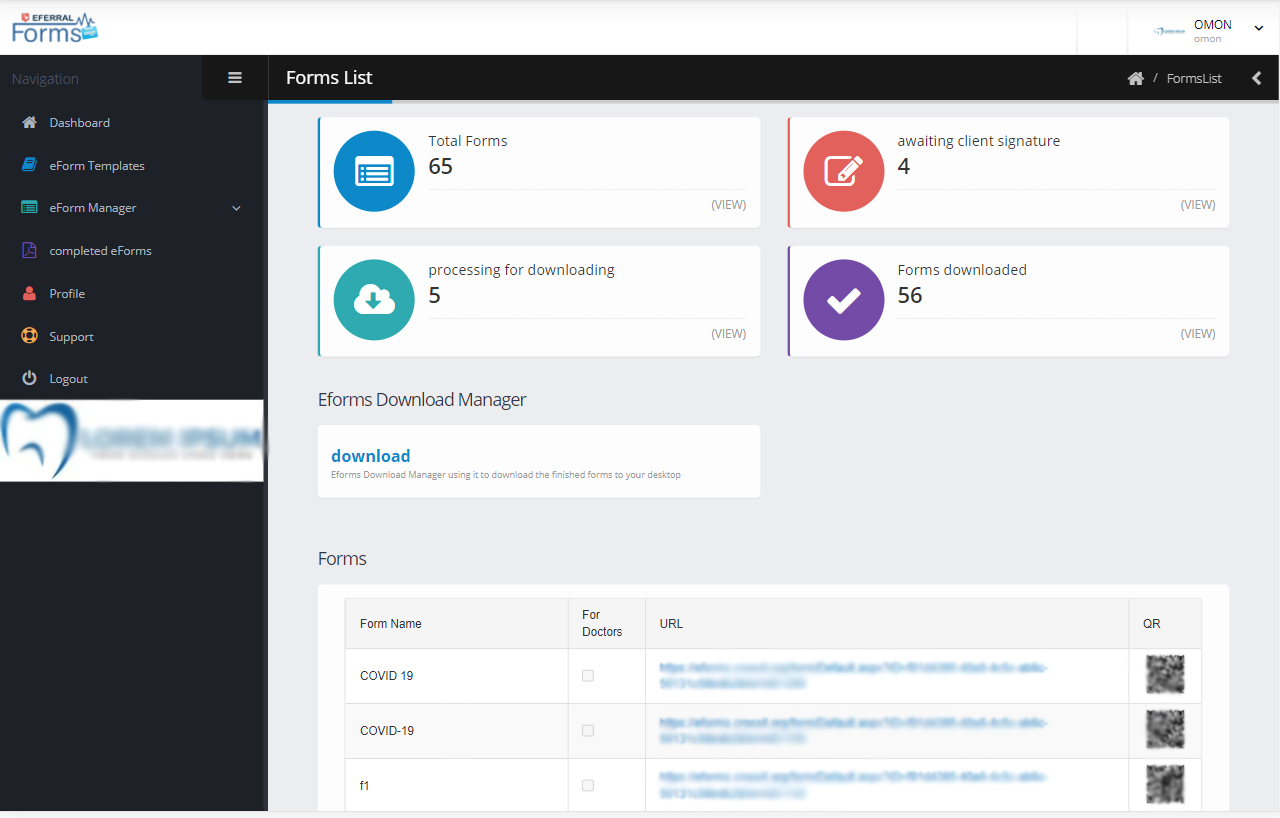The height and width of the screenshot is (818, 1280).
Task: Click the purple Forms downloaded checkmark icon
Action: pos(843,300)
